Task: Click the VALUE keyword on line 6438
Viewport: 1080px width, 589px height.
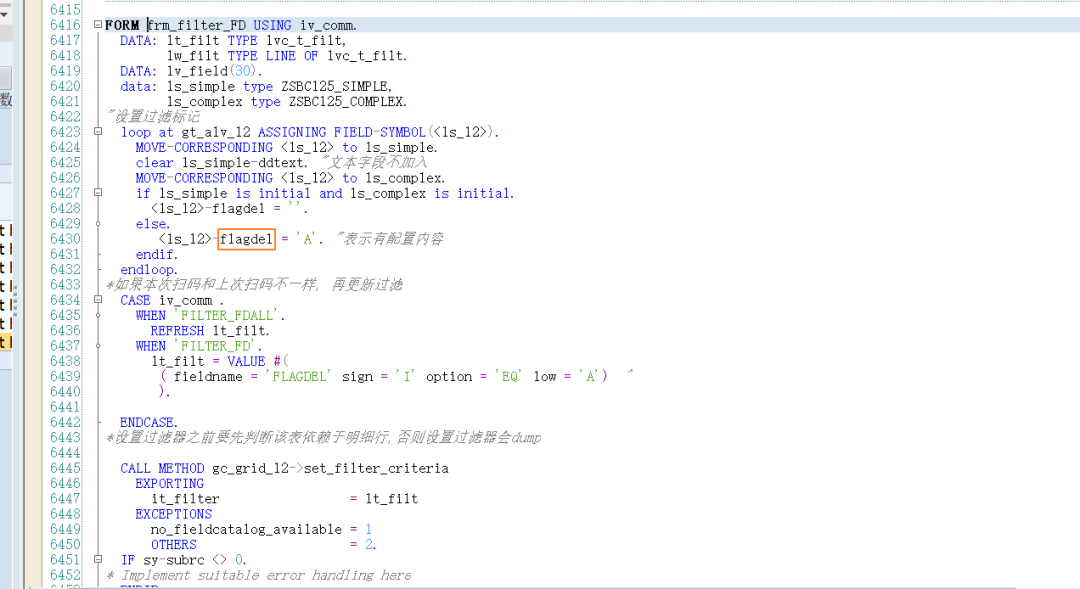Action: click(x=247, y=361)
